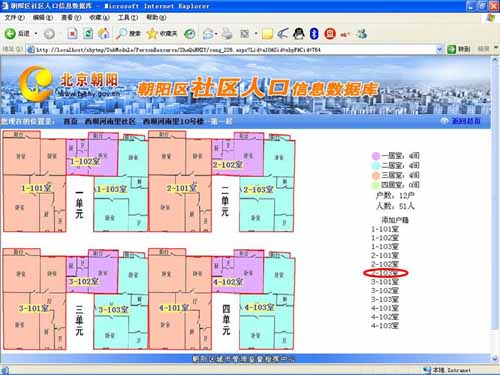Click the Refresh page icon
Image resolution: width=500 pixels, height=375 pixels.
pyautogui.click(x=88, y=34)
